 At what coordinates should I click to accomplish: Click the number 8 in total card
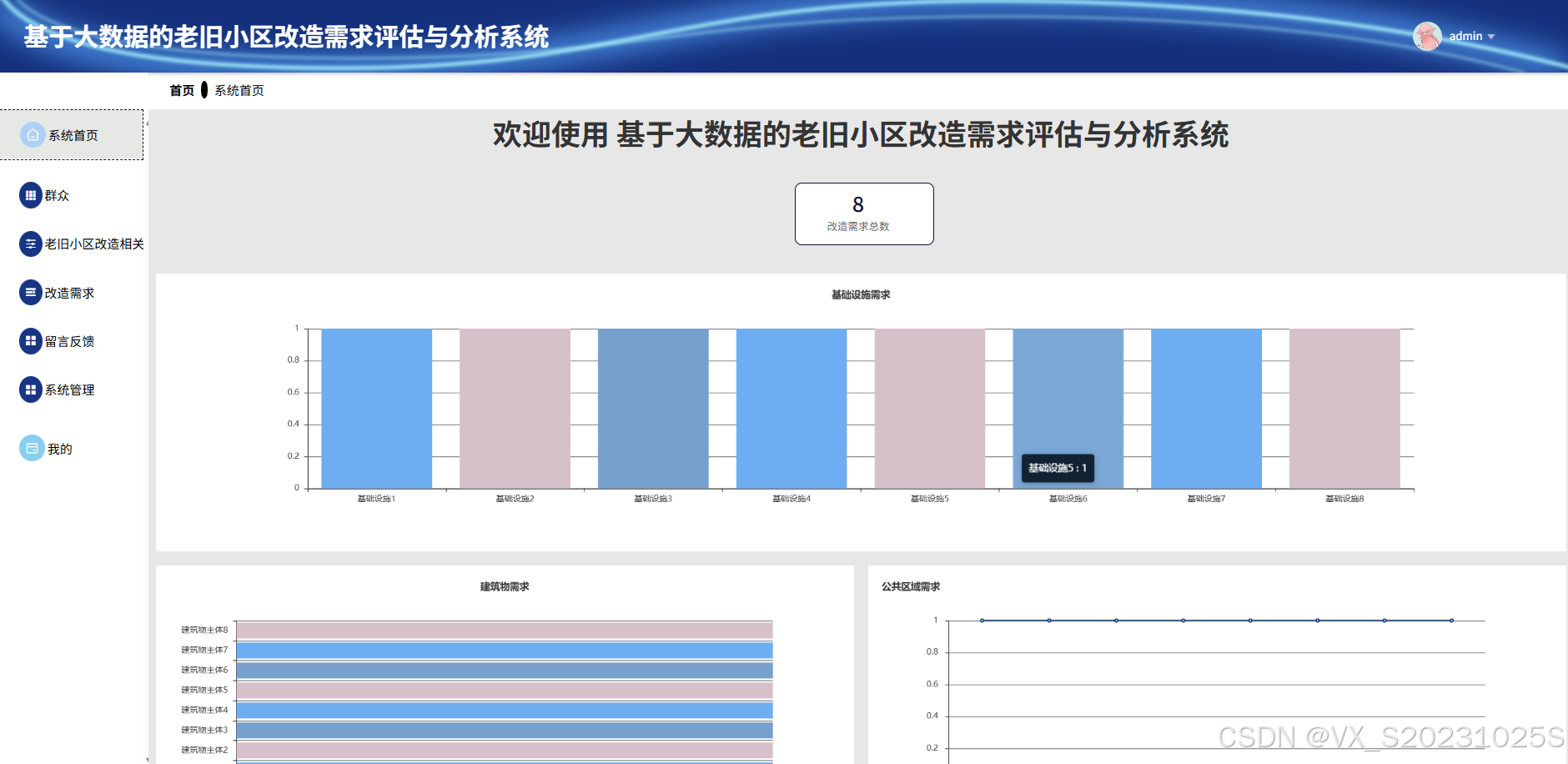[858, 205]
